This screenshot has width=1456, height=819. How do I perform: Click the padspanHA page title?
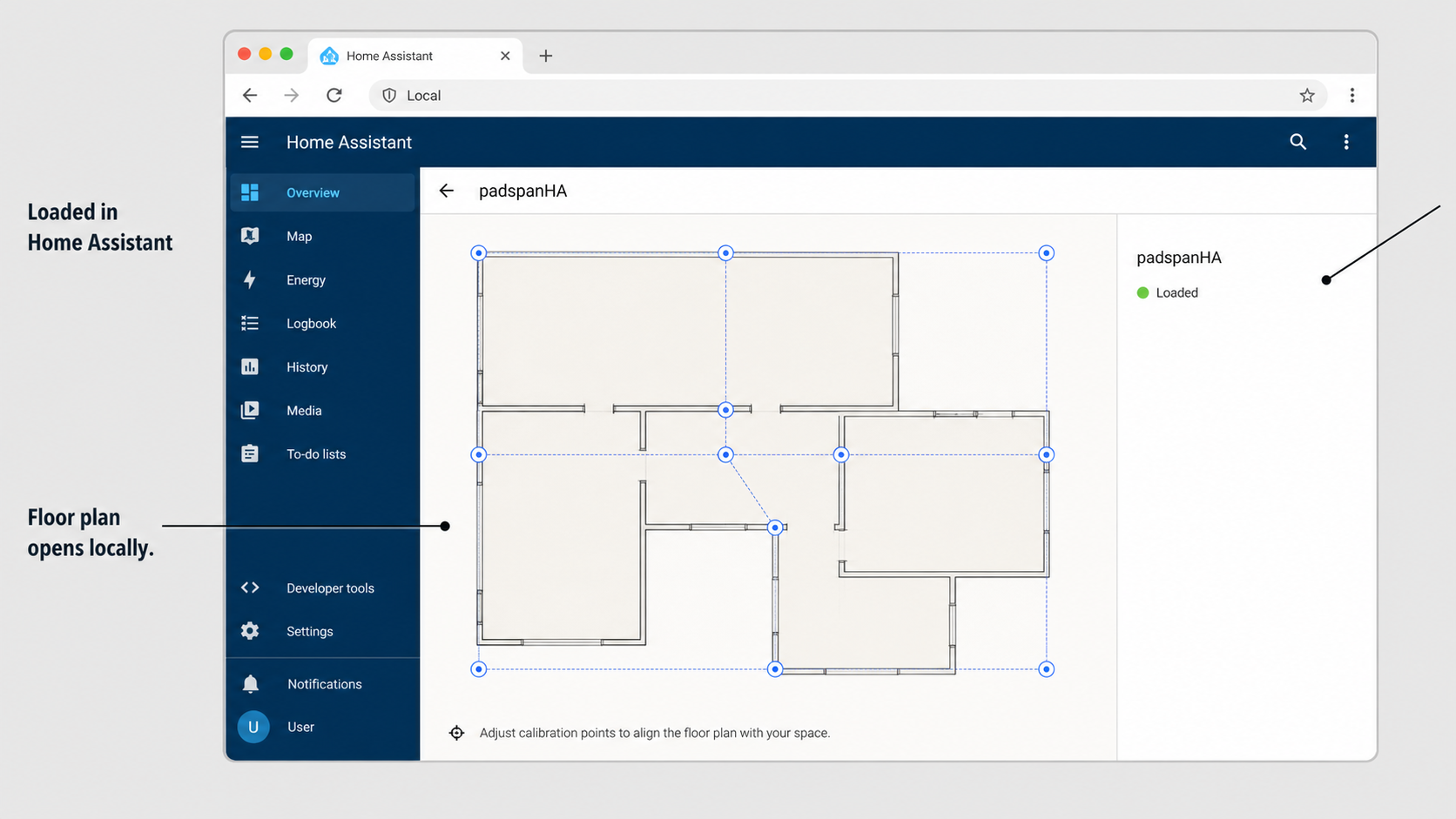pos(522,191)
